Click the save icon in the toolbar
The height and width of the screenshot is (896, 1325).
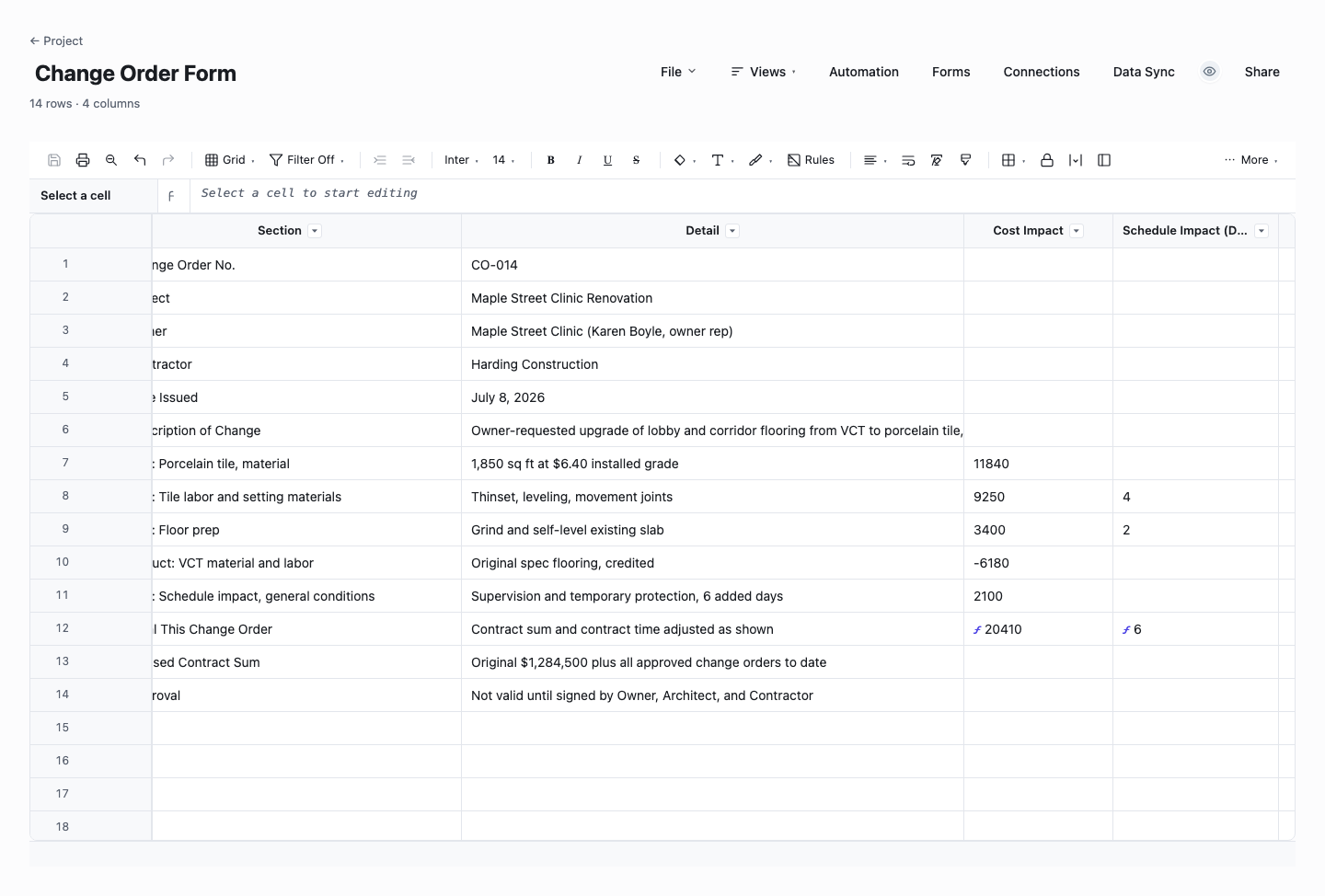tap(54, 160)
